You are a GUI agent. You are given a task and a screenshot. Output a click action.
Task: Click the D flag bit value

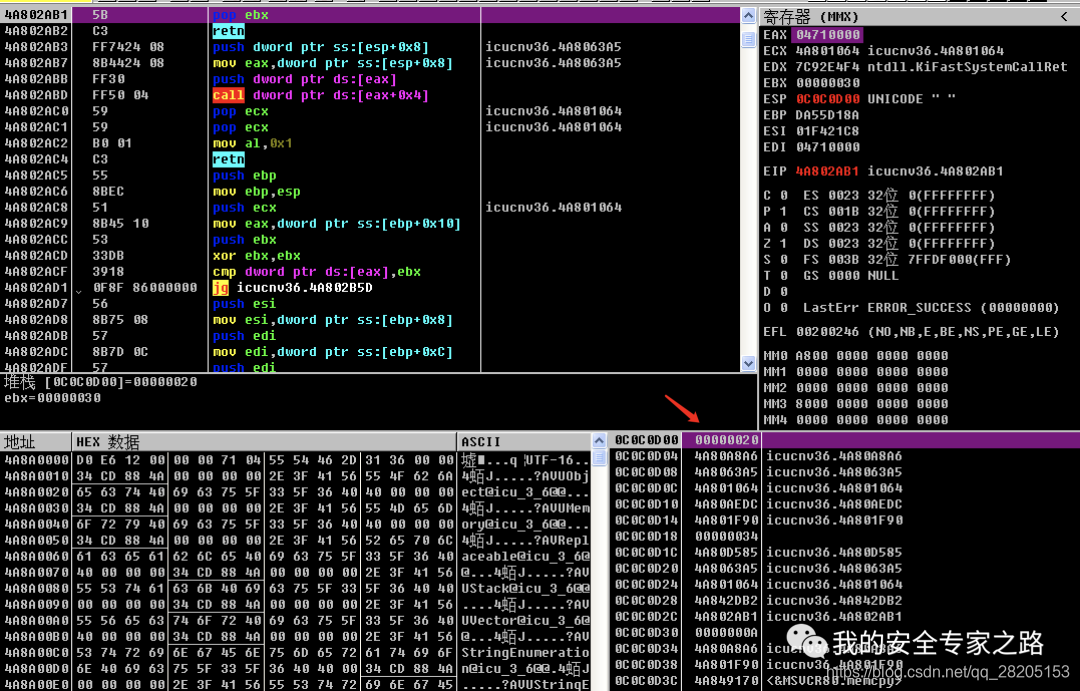(x=784, y=291)
